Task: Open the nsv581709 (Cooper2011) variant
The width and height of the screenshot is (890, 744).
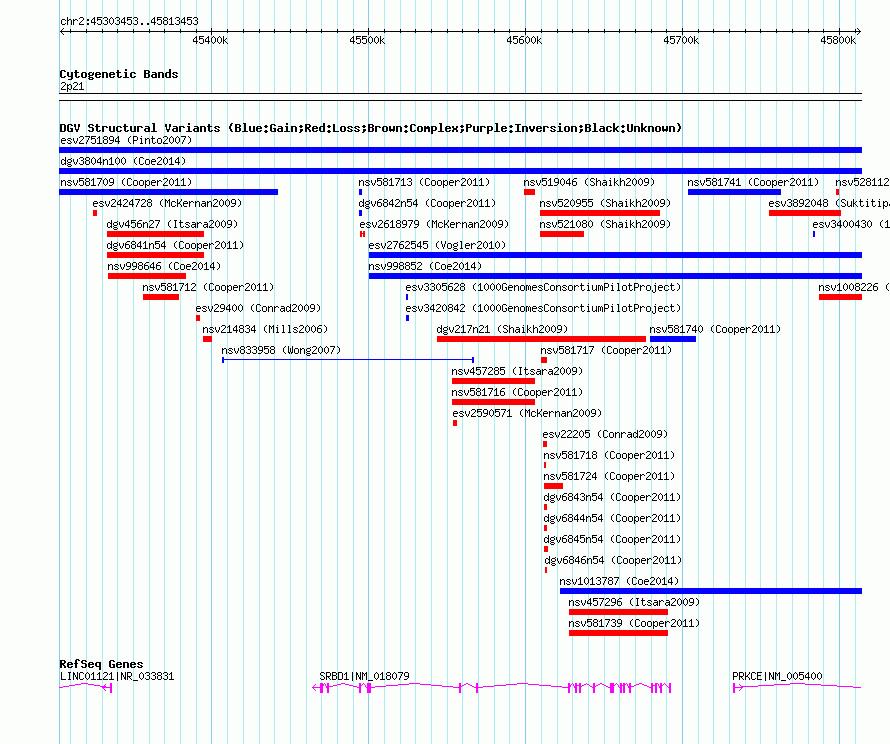Action: click(126, 182)
